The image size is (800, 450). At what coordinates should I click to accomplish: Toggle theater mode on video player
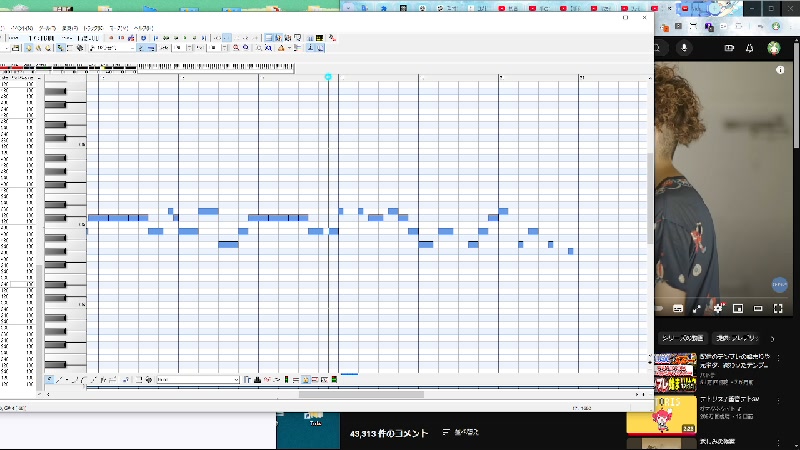[x=758, y=308]
